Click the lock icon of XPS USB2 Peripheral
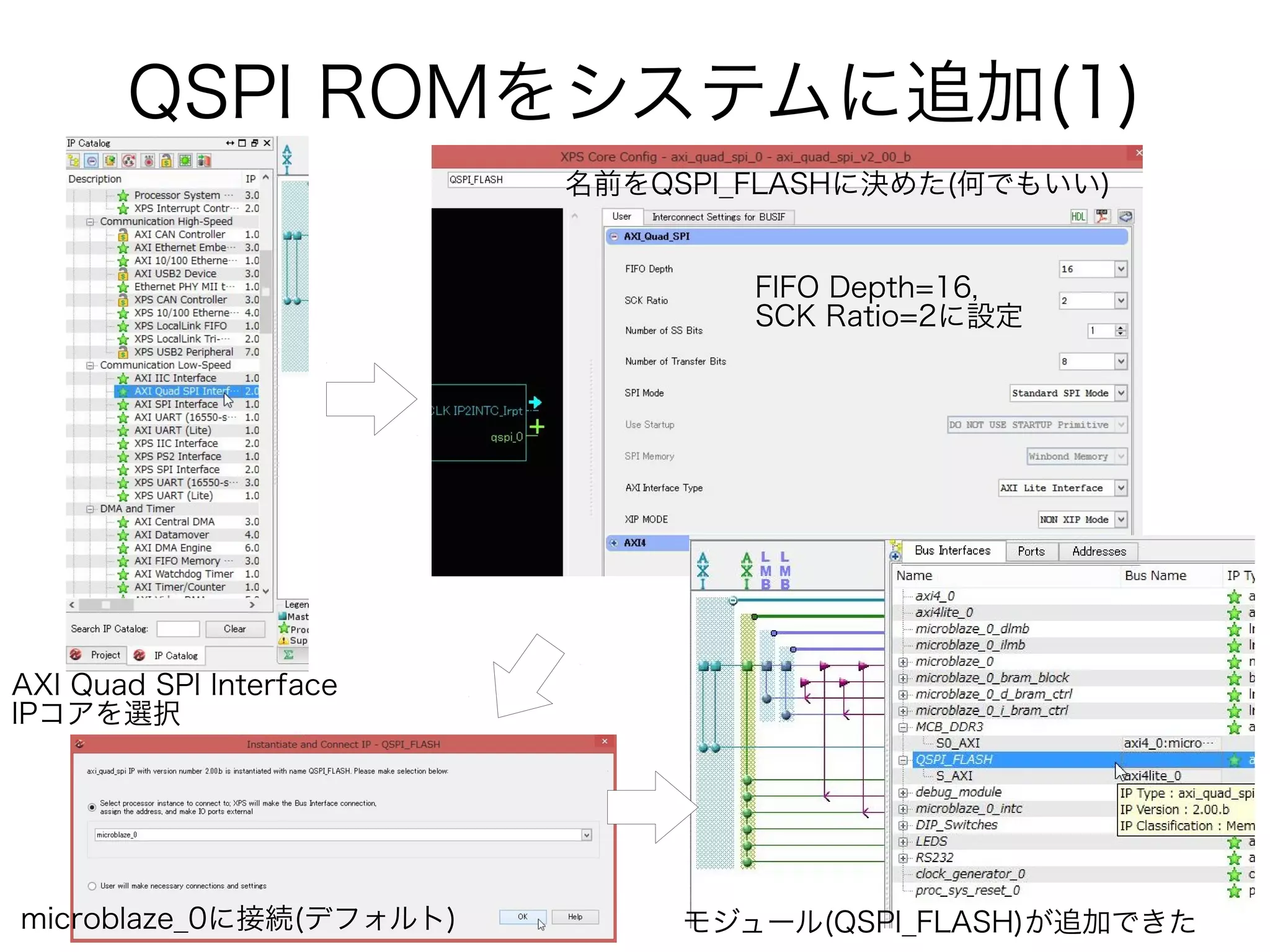1270x952 pixels. point(123,352)
